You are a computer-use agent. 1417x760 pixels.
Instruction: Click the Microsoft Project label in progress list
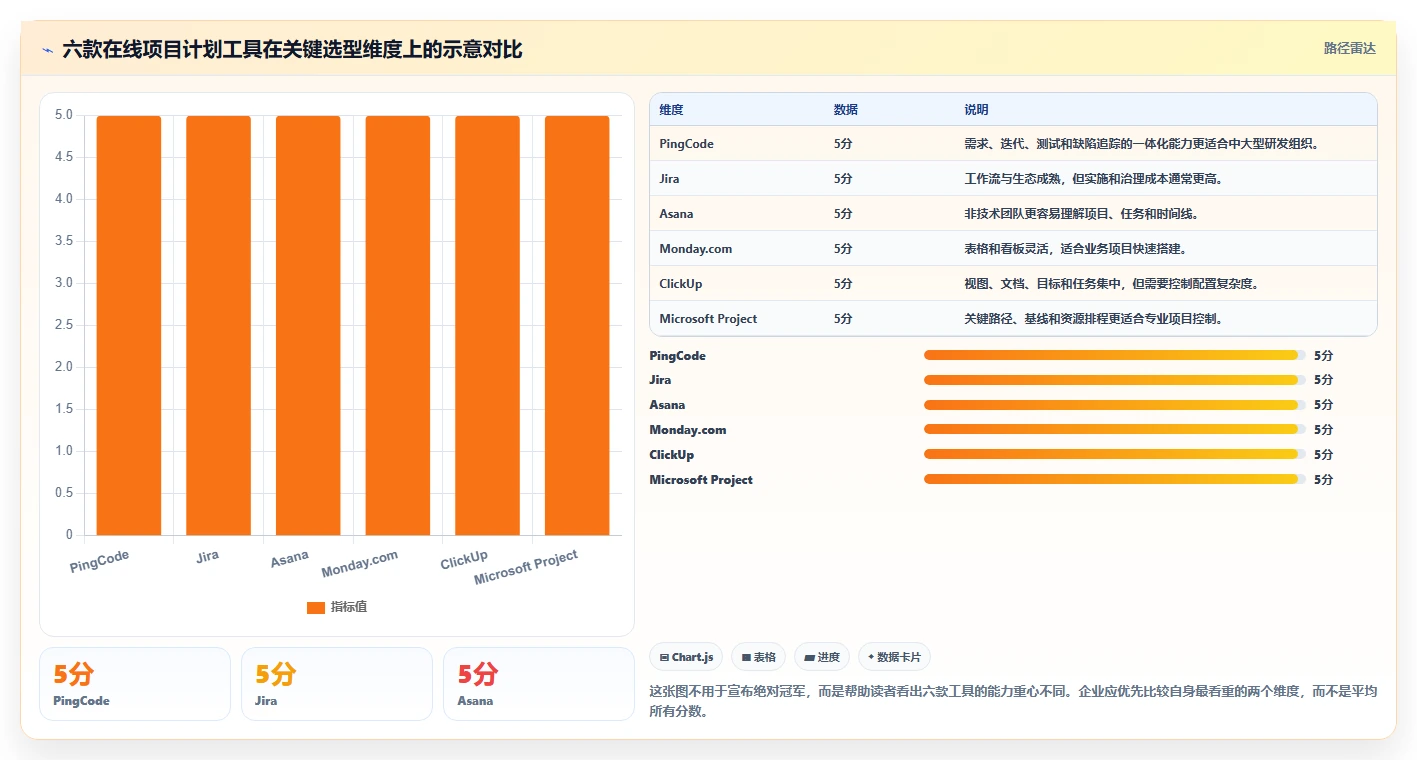tap(701, 480)
